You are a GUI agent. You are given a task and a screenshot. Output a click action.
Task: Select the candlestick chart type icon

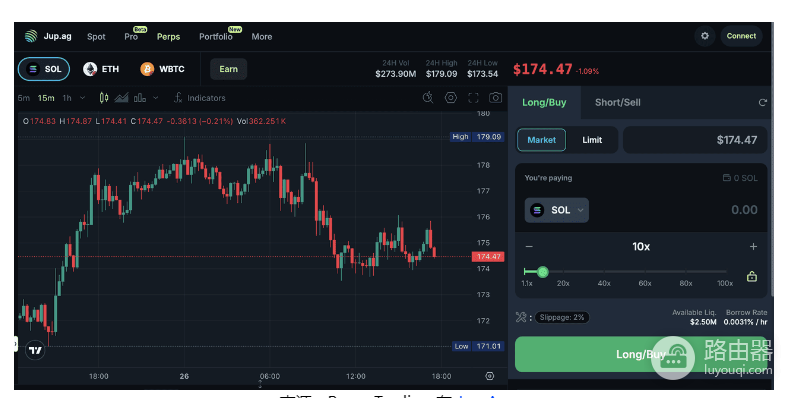coord(103,98)
